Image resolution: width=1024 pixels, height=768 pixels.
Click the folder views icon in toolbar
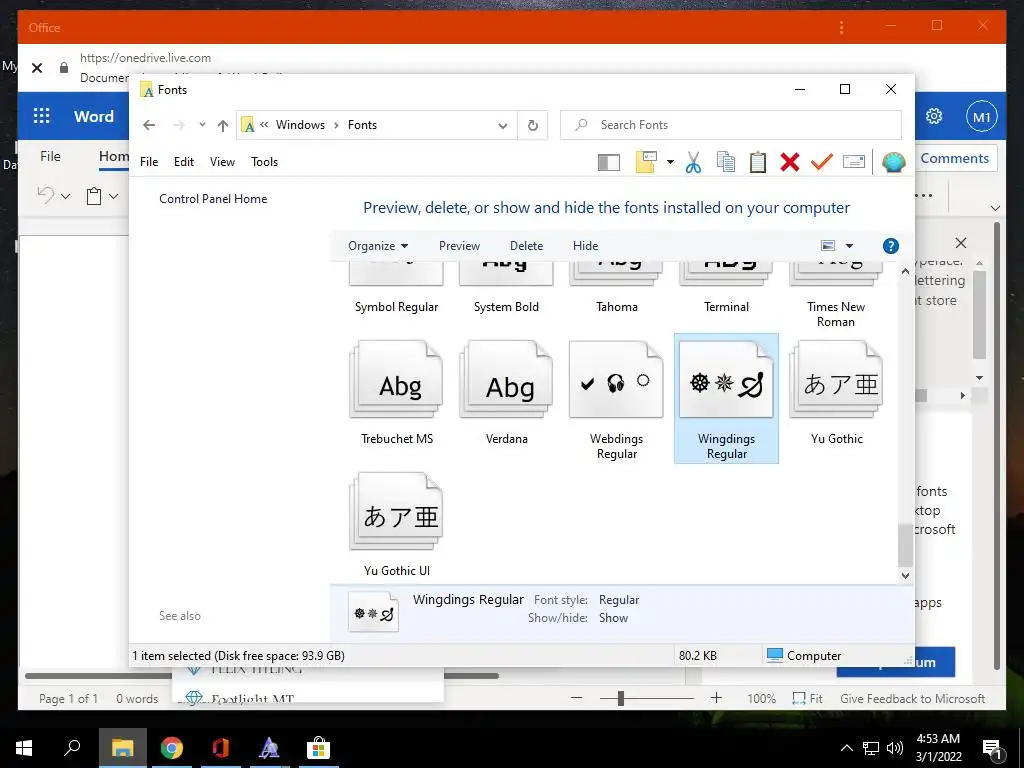click(x=646, y=162)
